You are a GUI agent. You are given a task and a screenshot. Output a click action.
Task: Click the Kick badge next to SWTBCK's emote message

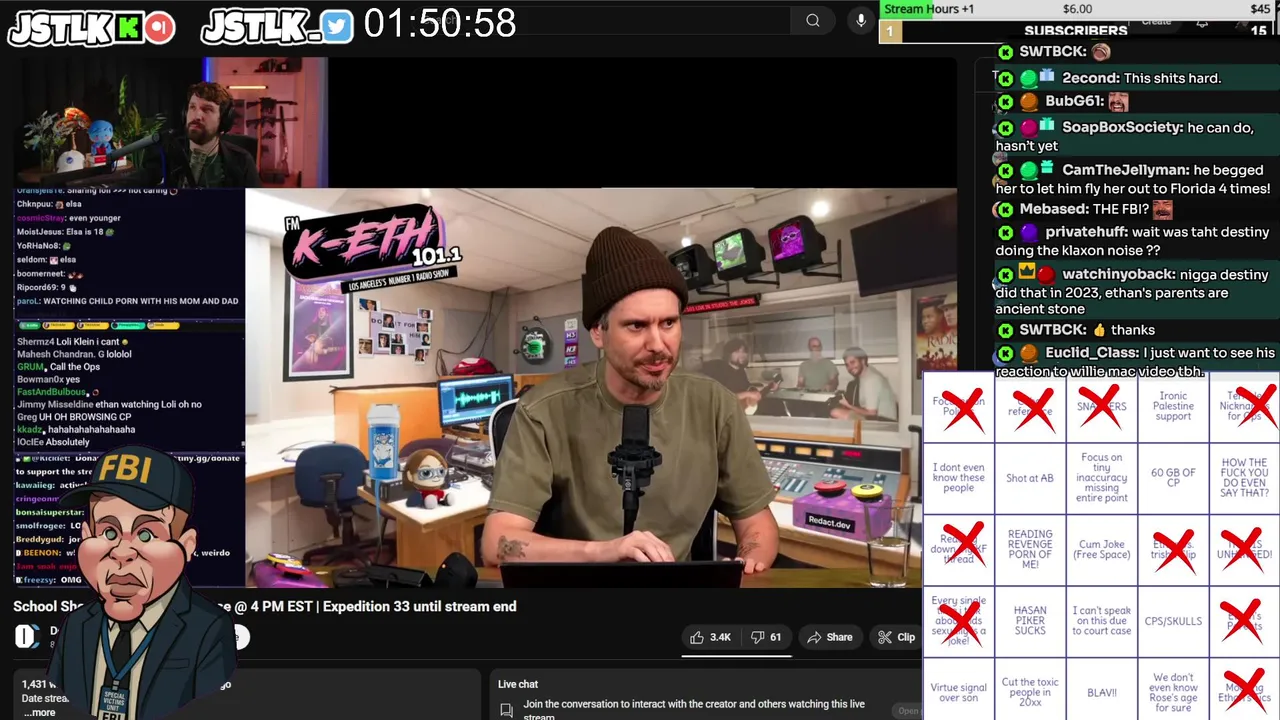click(1006, 52)
